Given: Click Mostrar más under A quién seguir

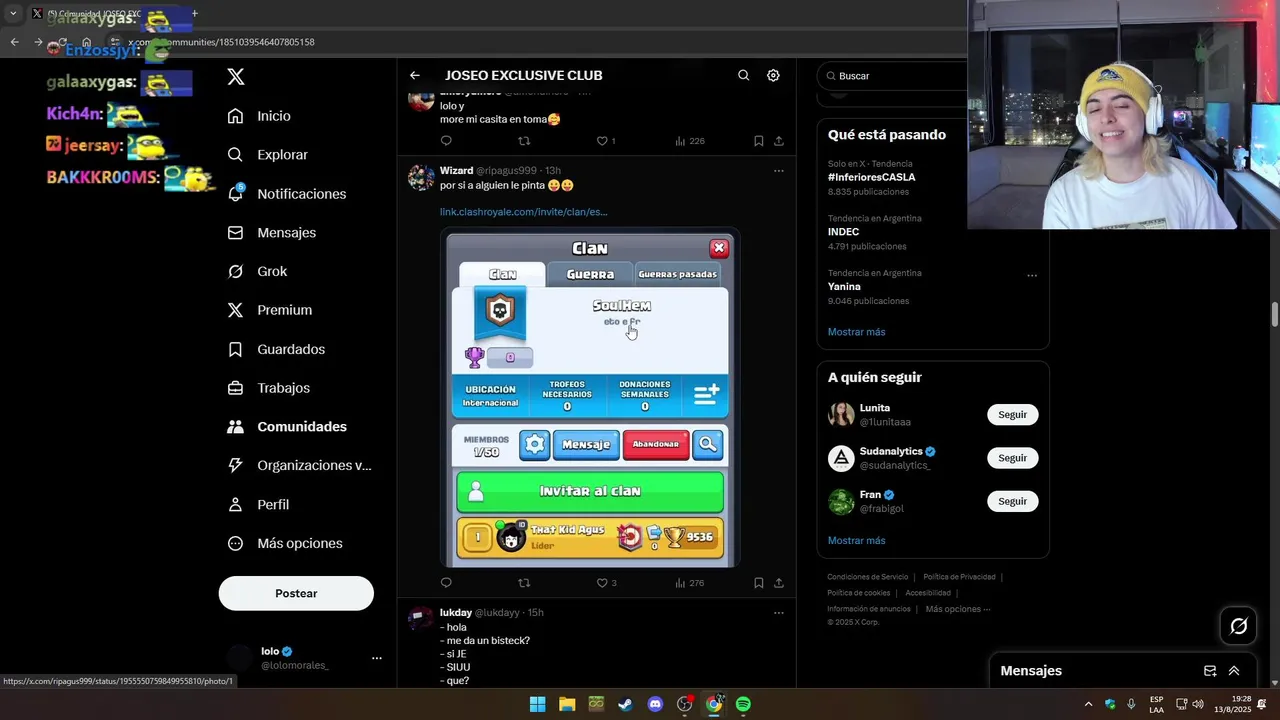Looking at the screenshot, I should (856, 541).
